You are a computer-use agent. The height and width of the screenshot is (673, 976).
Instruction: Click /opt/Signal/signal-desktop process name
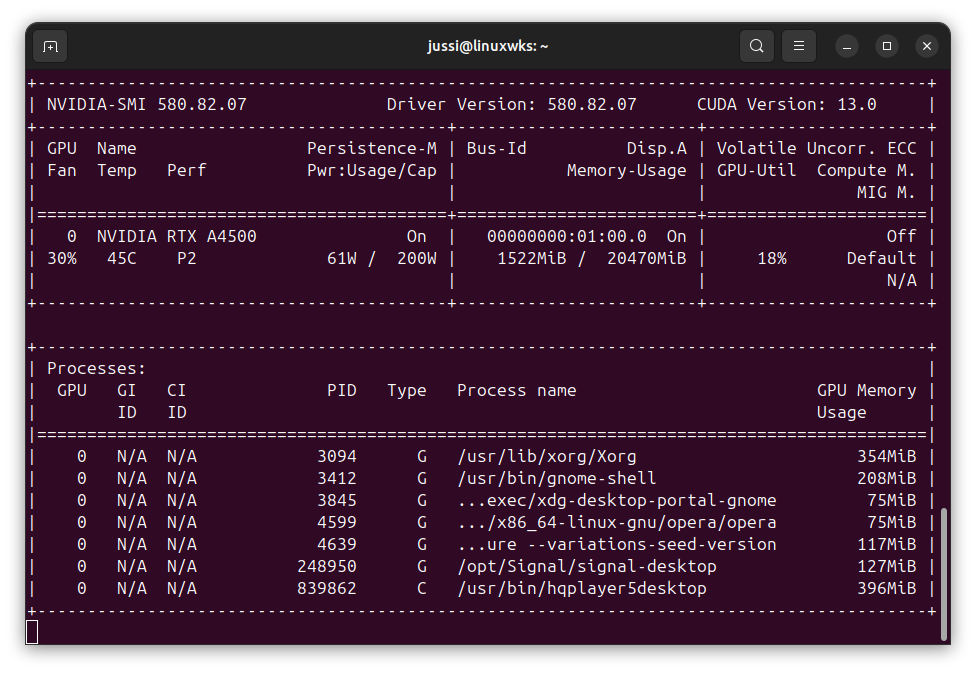click(587, 567)
